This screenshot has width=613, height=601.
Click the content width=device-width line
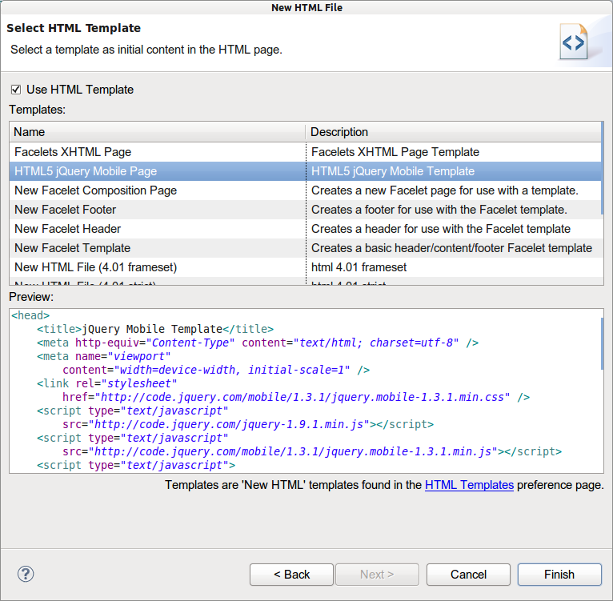(216, 370)
